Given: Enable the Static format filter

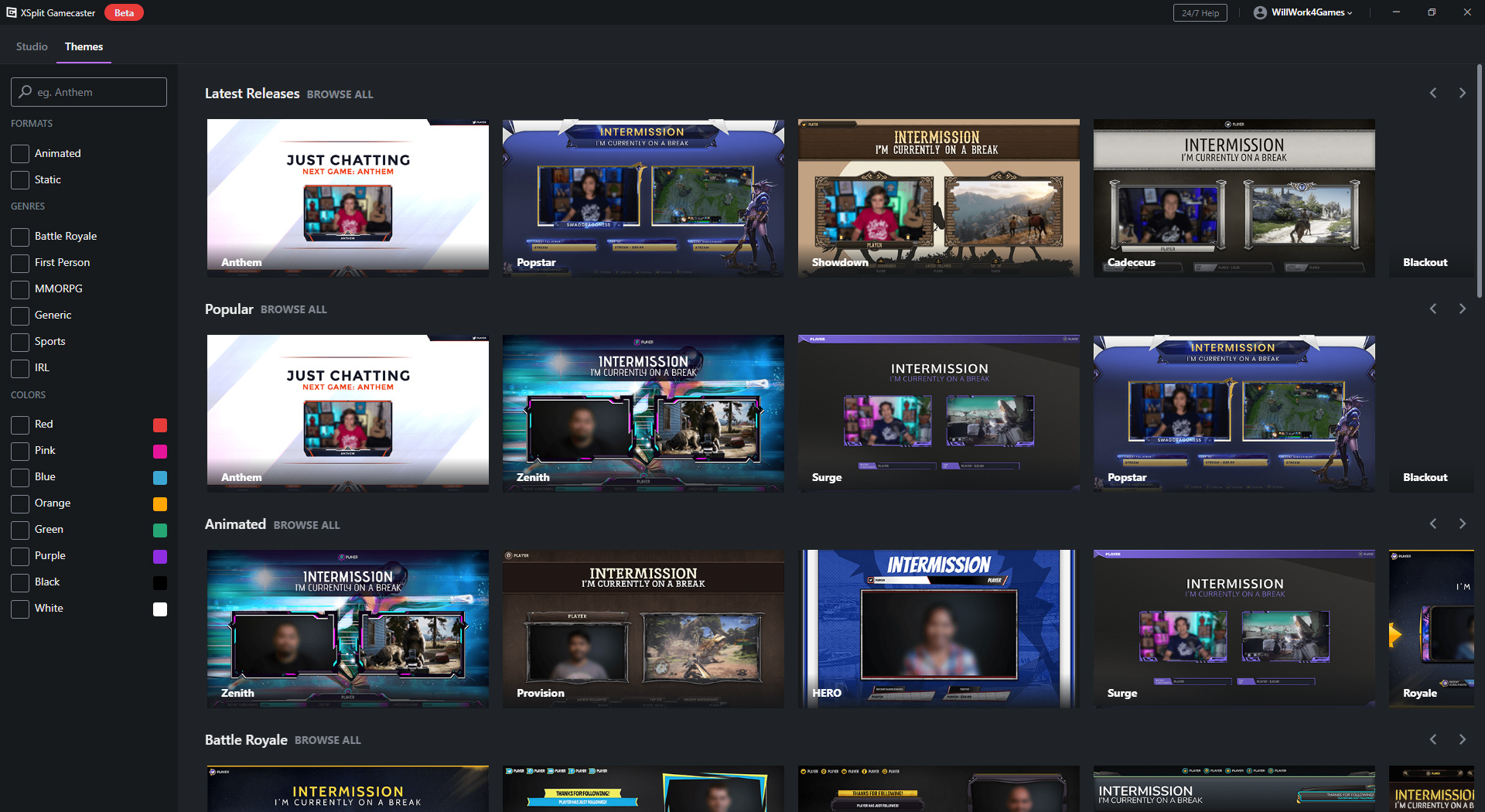Looking at the screenshot, I should (x=20, y=180).
